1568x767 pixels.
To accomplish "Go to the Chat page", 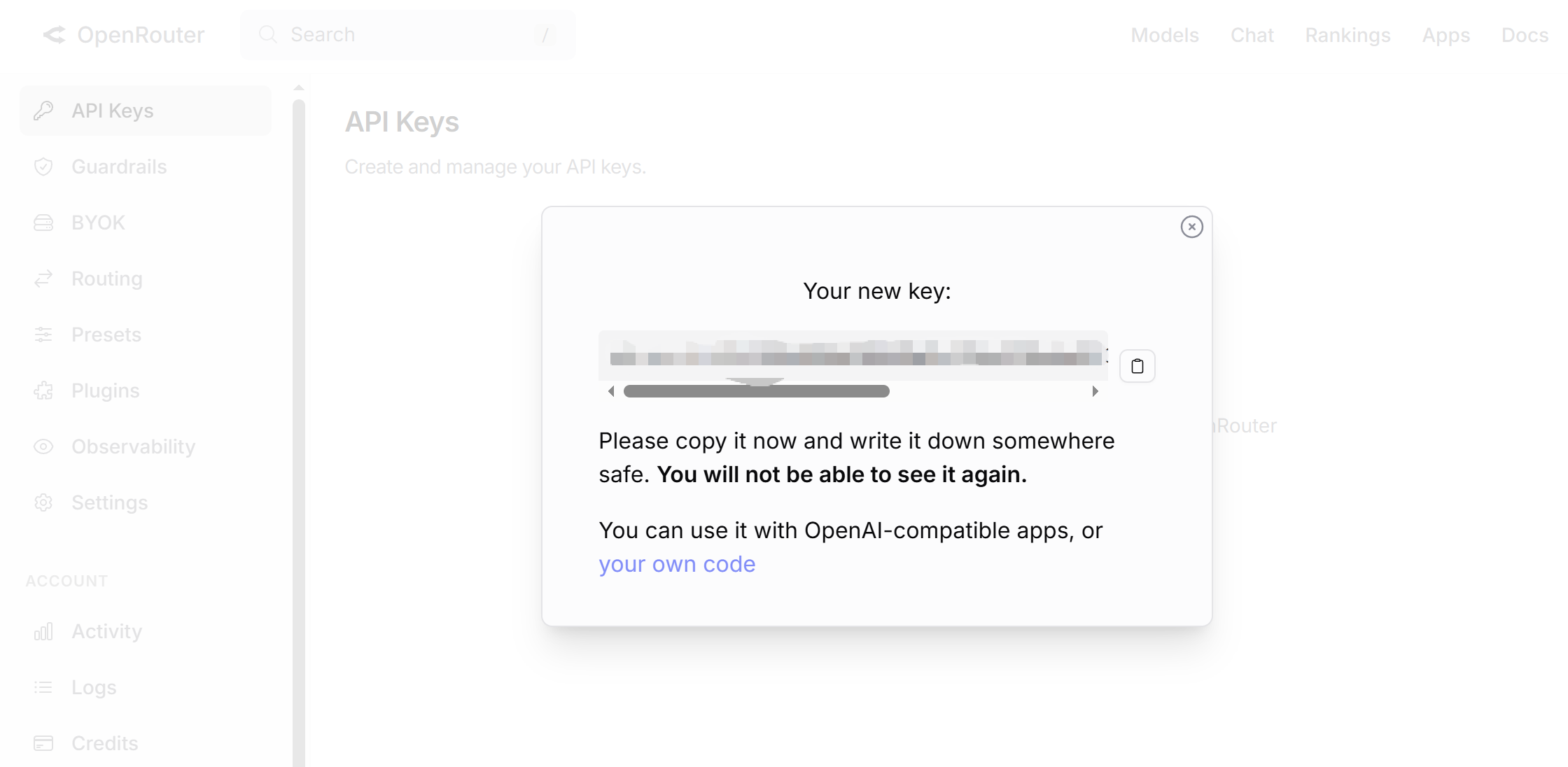I will pyautogui.click(x=1252, y=35).
